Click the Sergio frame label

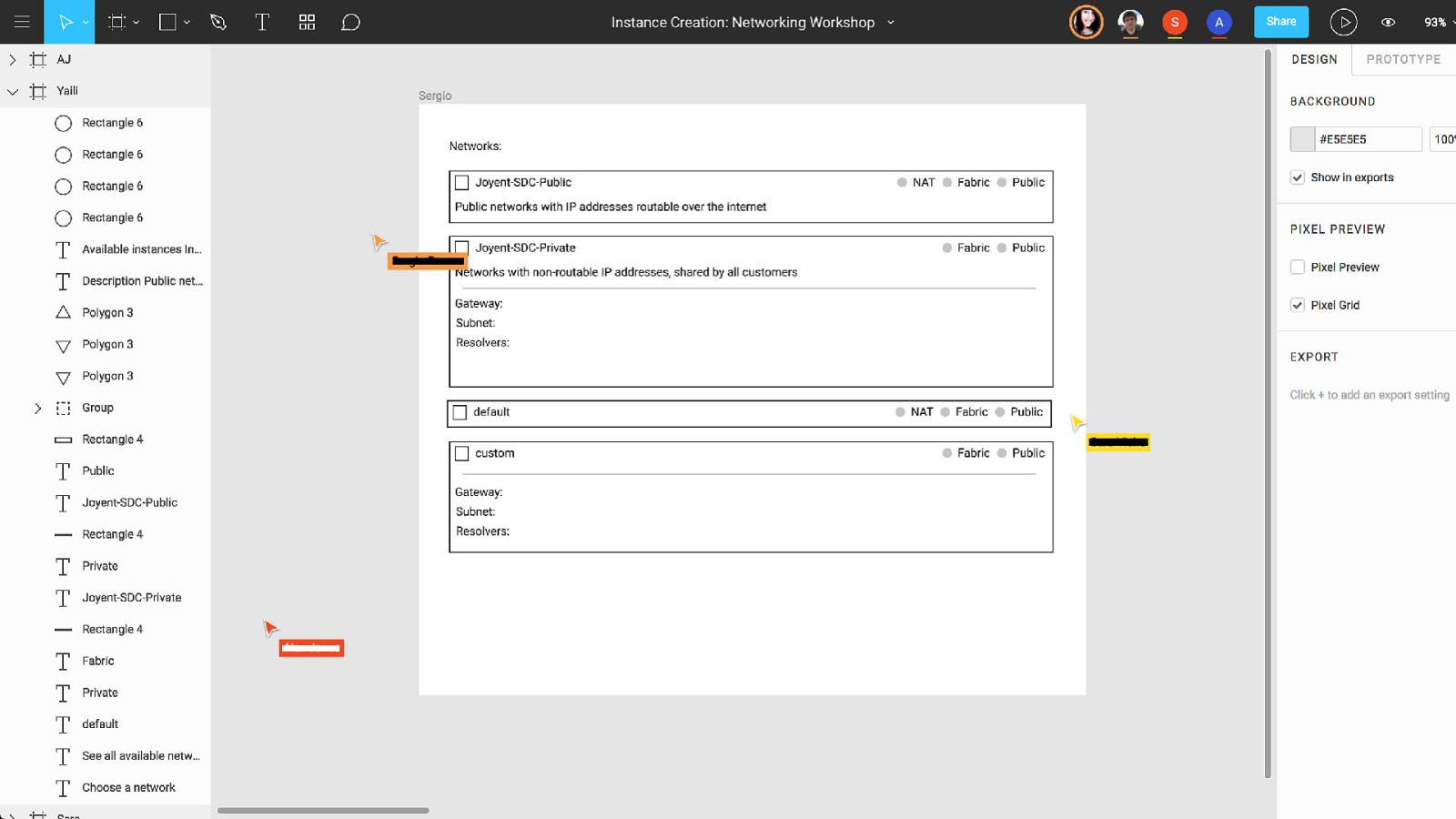tap(435, 96)
